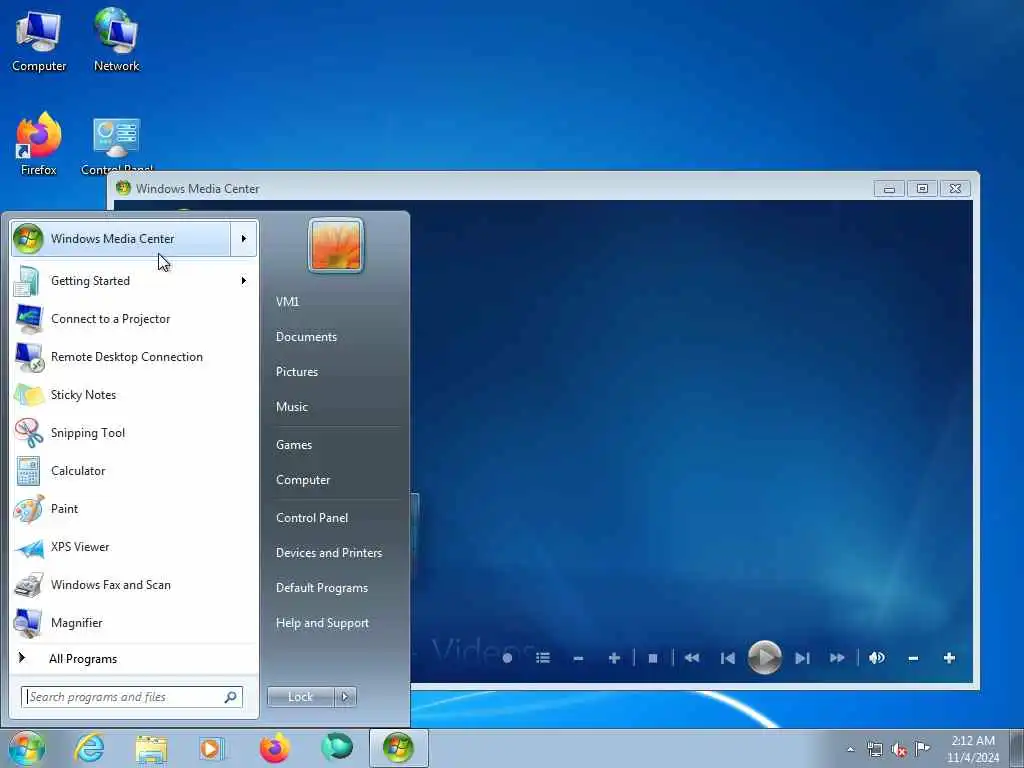The image size is (1024, 768).
Task: Expand the Getting Started submenu arrow
Action: (244, 281)
